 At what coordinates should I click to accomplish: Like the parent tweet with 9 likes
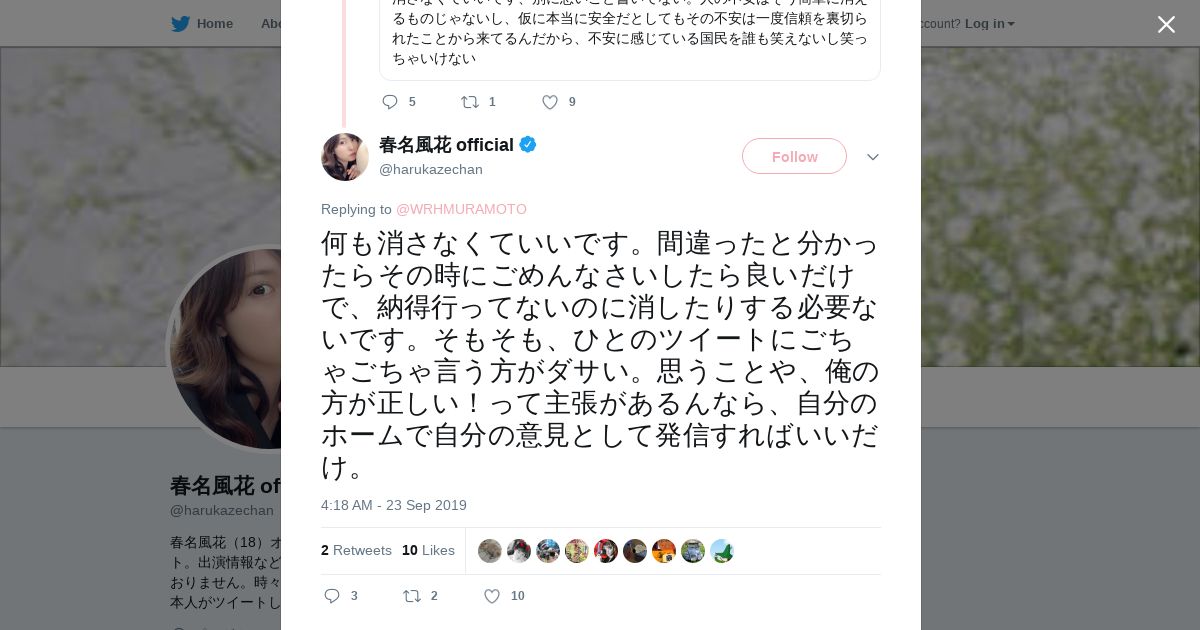[550, 102]
